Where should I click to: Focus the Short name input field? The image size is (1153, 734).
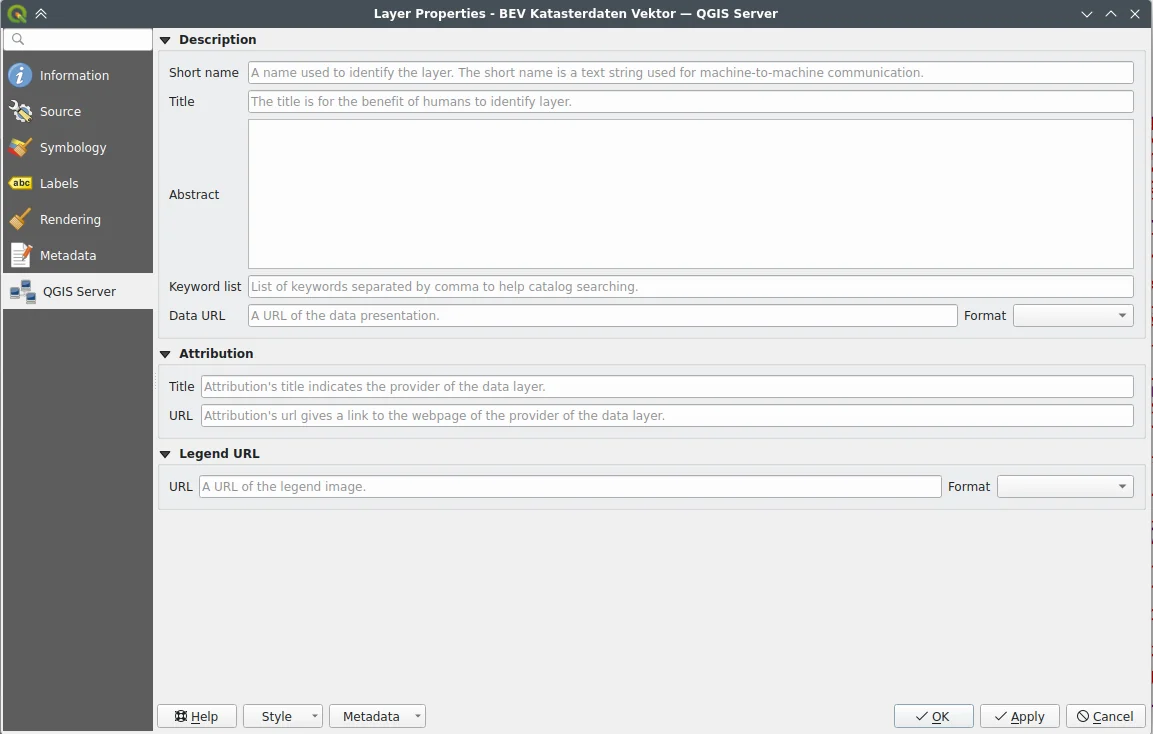690,73
